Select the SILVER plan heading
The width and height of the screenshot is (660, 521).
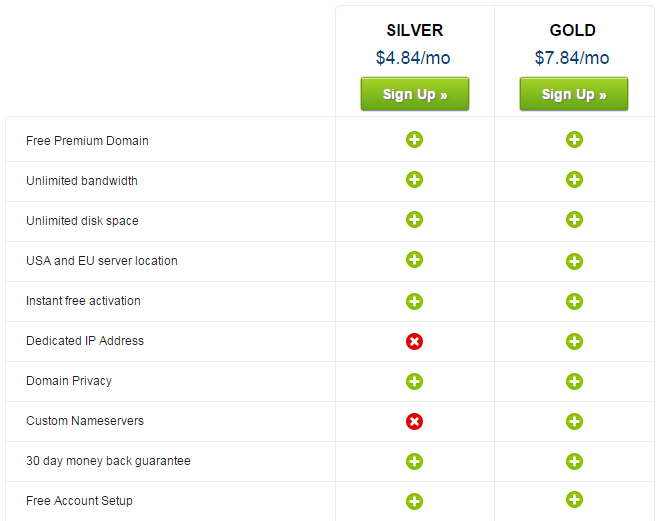(x=414, y=30)
